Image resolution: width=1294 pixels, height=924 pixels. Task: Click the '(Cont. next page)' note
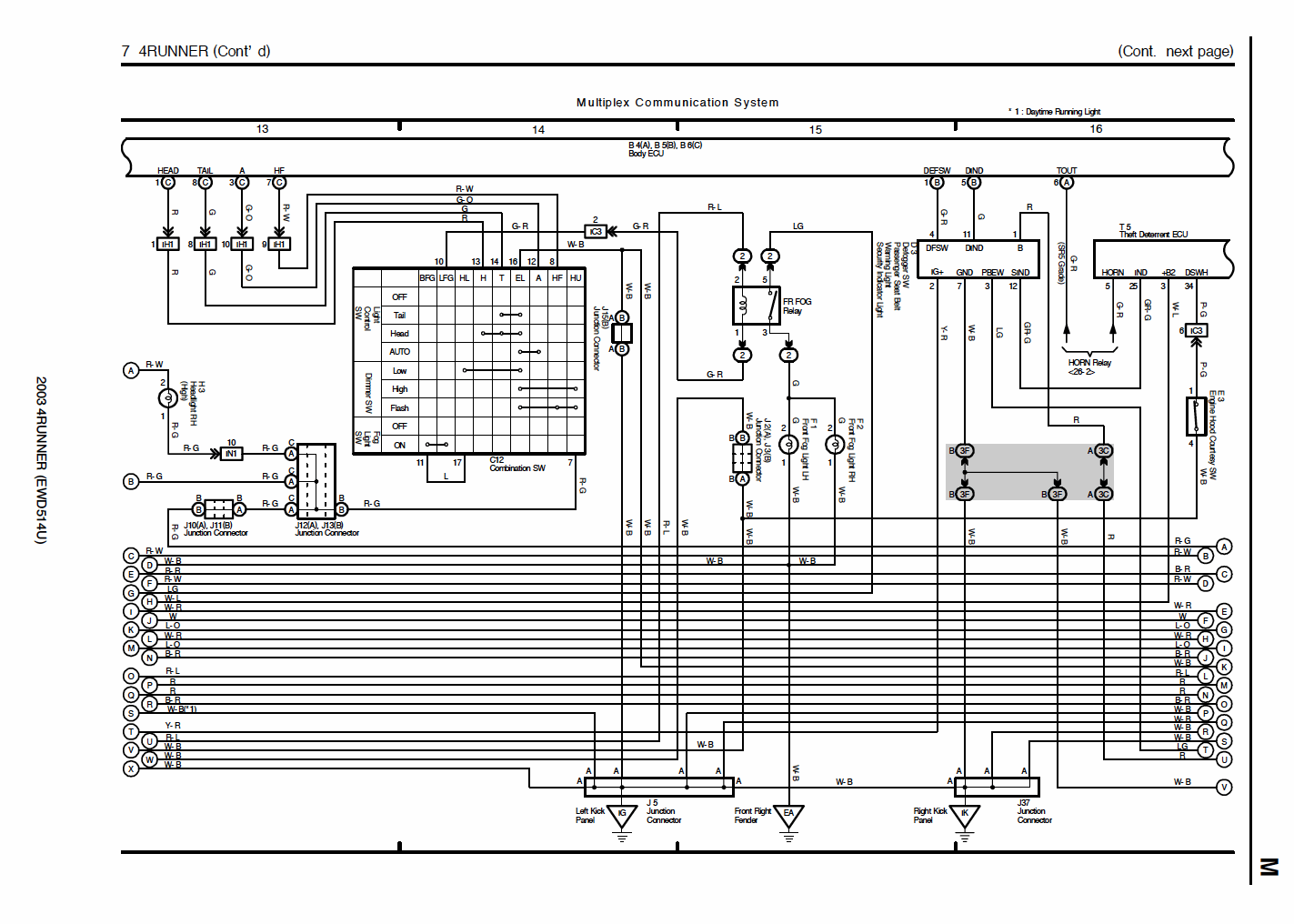pos(1176,51)
